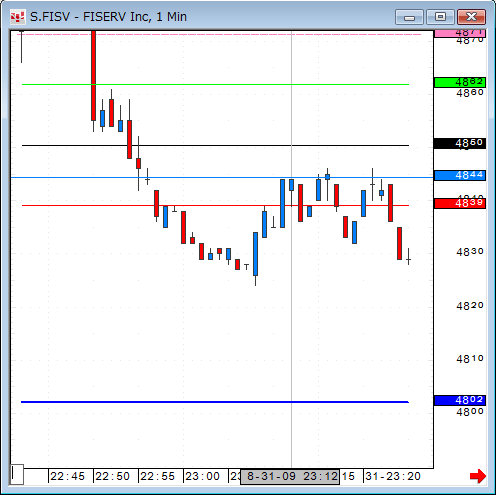Maximize the S.FISV chart window

coord(440,17)
